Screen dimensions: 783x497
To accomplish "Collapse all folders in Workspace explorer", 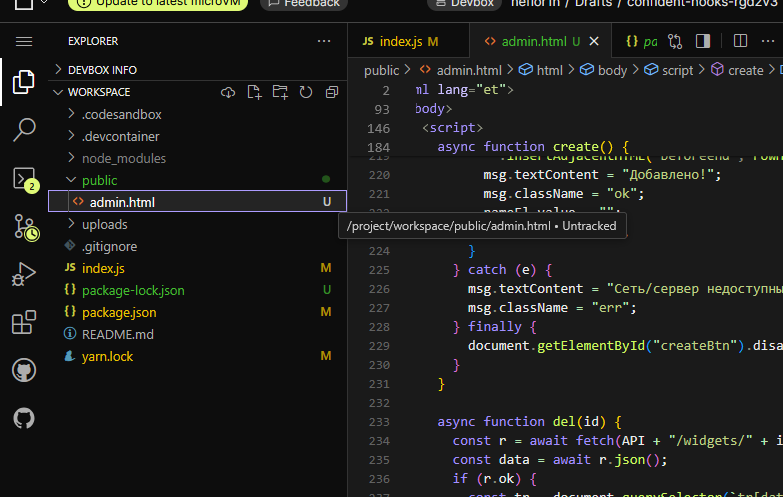I will [331, 92].
